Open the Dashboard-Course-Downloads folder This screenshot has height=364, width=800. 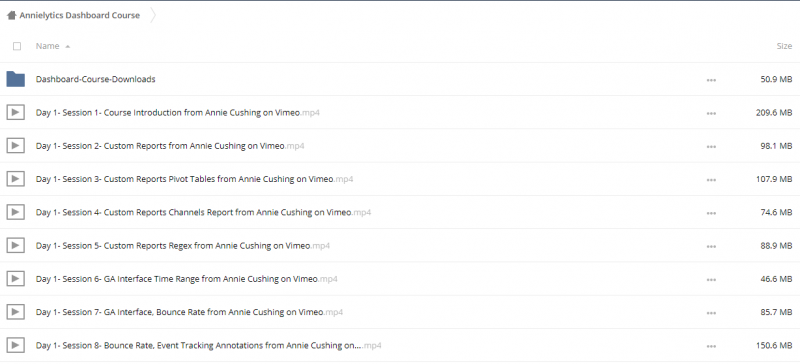pos(95,79)
